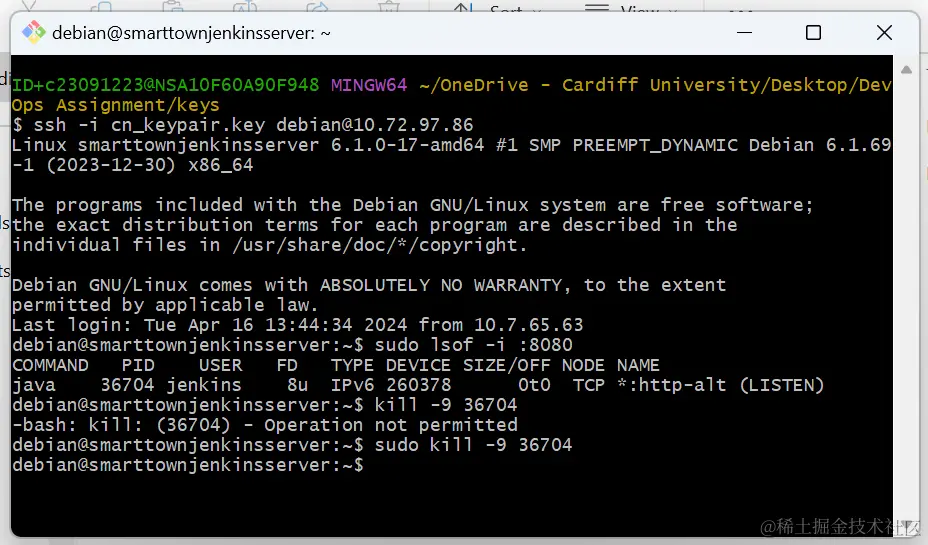Click the "Last login: Tue Apr 16" line

[298, 325]
